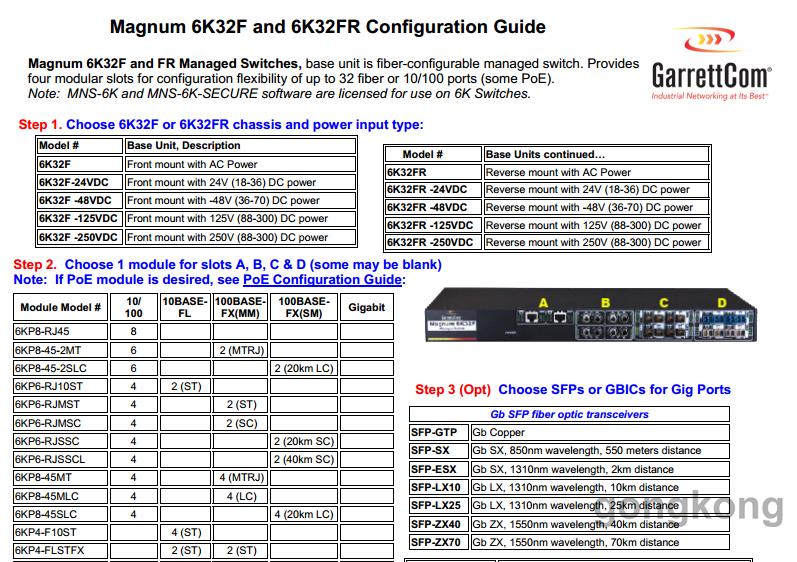The image size is (797, 562).
Task: Select module 6KP6-RJMST row label
Action: coord(60,404)
